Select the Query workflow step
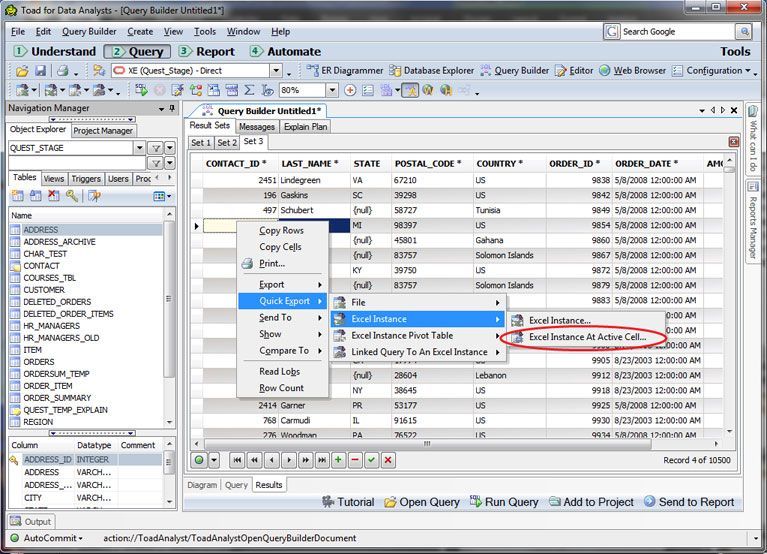 coord(137,51)
